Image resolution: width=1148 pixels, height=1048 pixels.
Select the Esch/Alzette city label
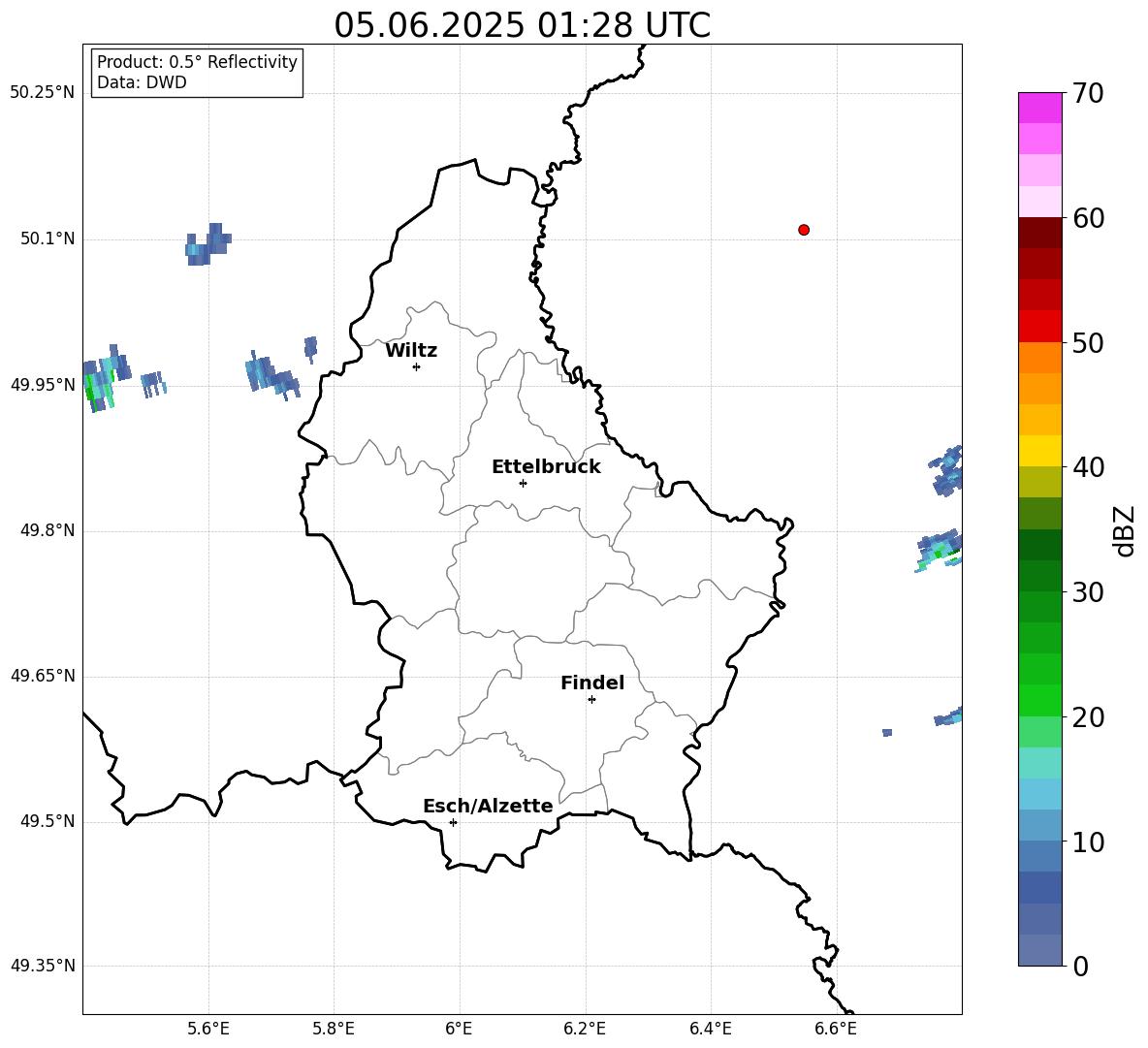pyautogui.click(x=488, y=806)
